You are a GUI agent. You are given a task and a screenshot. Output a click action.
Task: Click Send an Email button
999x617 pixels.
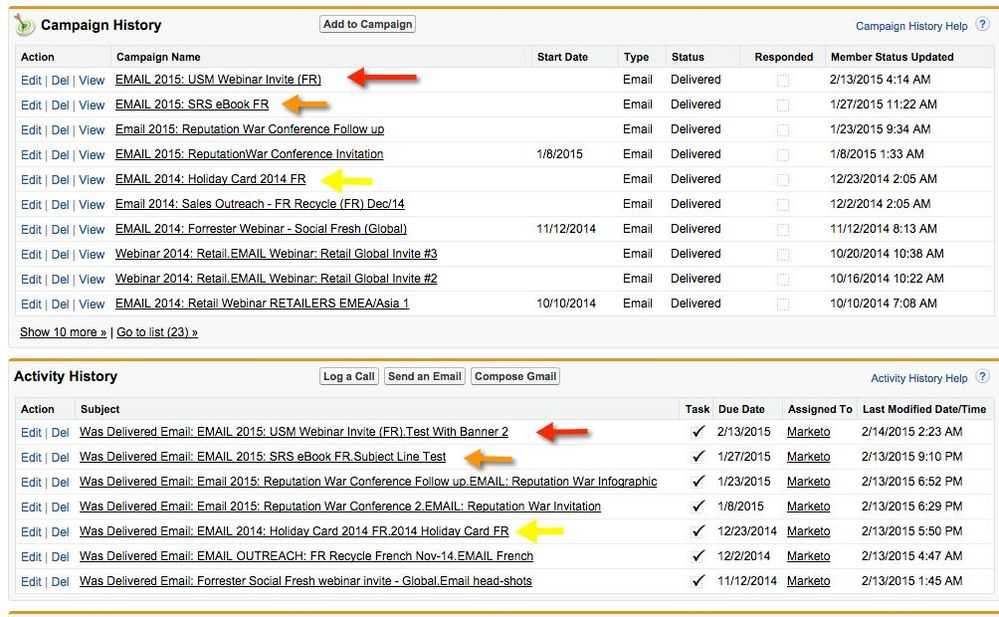coord(424,376)
